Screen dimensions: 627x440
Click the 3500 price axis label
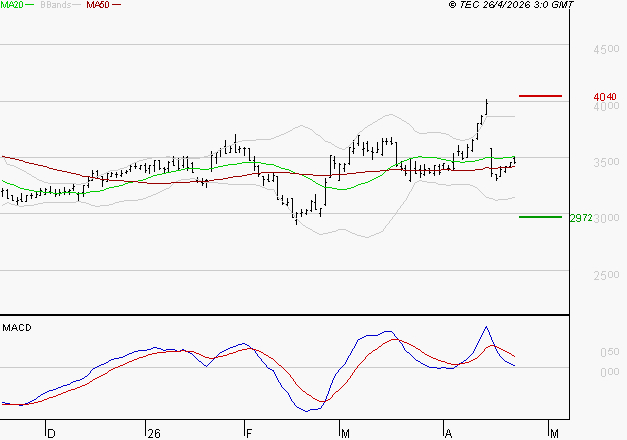tap(606, 162)
